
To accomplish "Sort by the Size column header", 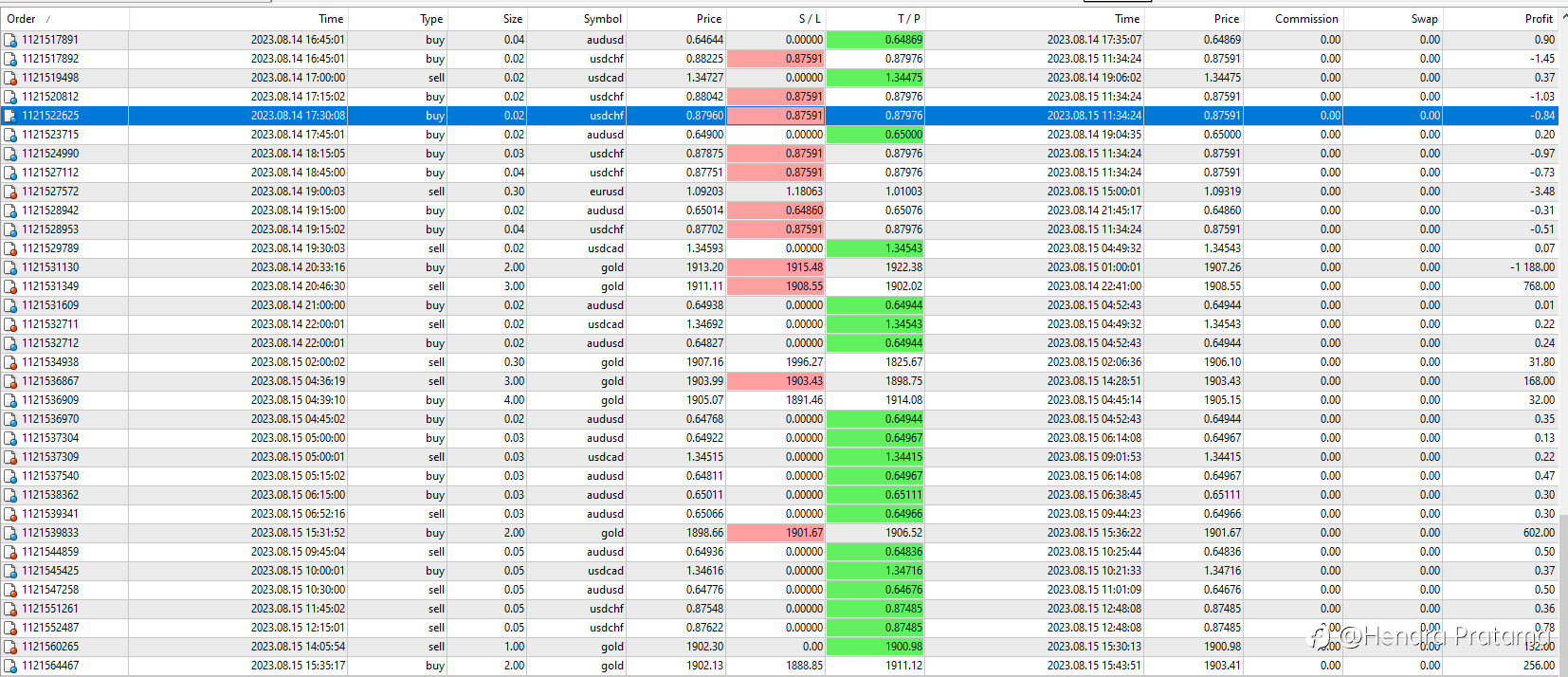I will 487,19.
